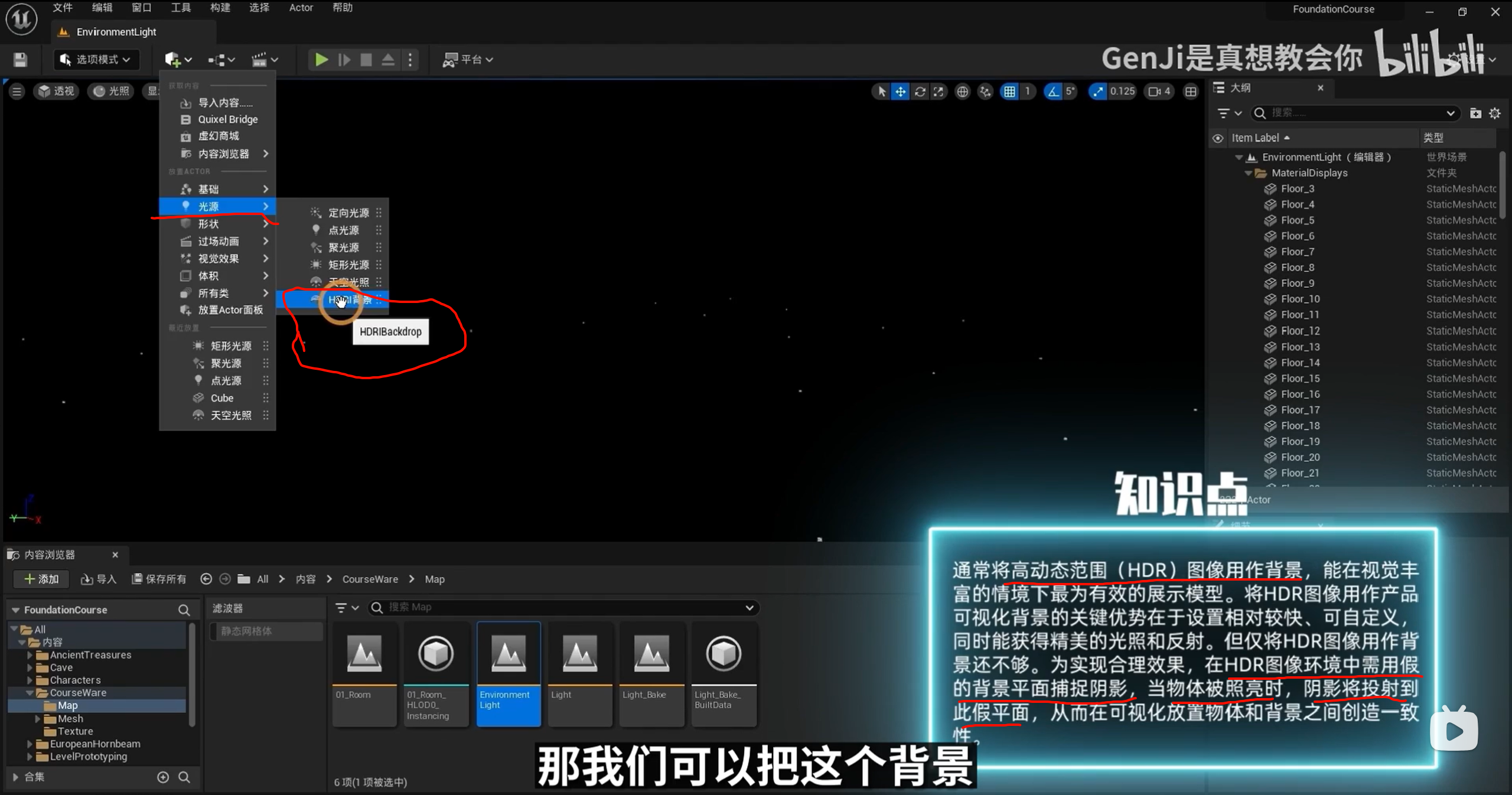Click the green Play button in toolbar
The image size is (1512, 795).
321,60
